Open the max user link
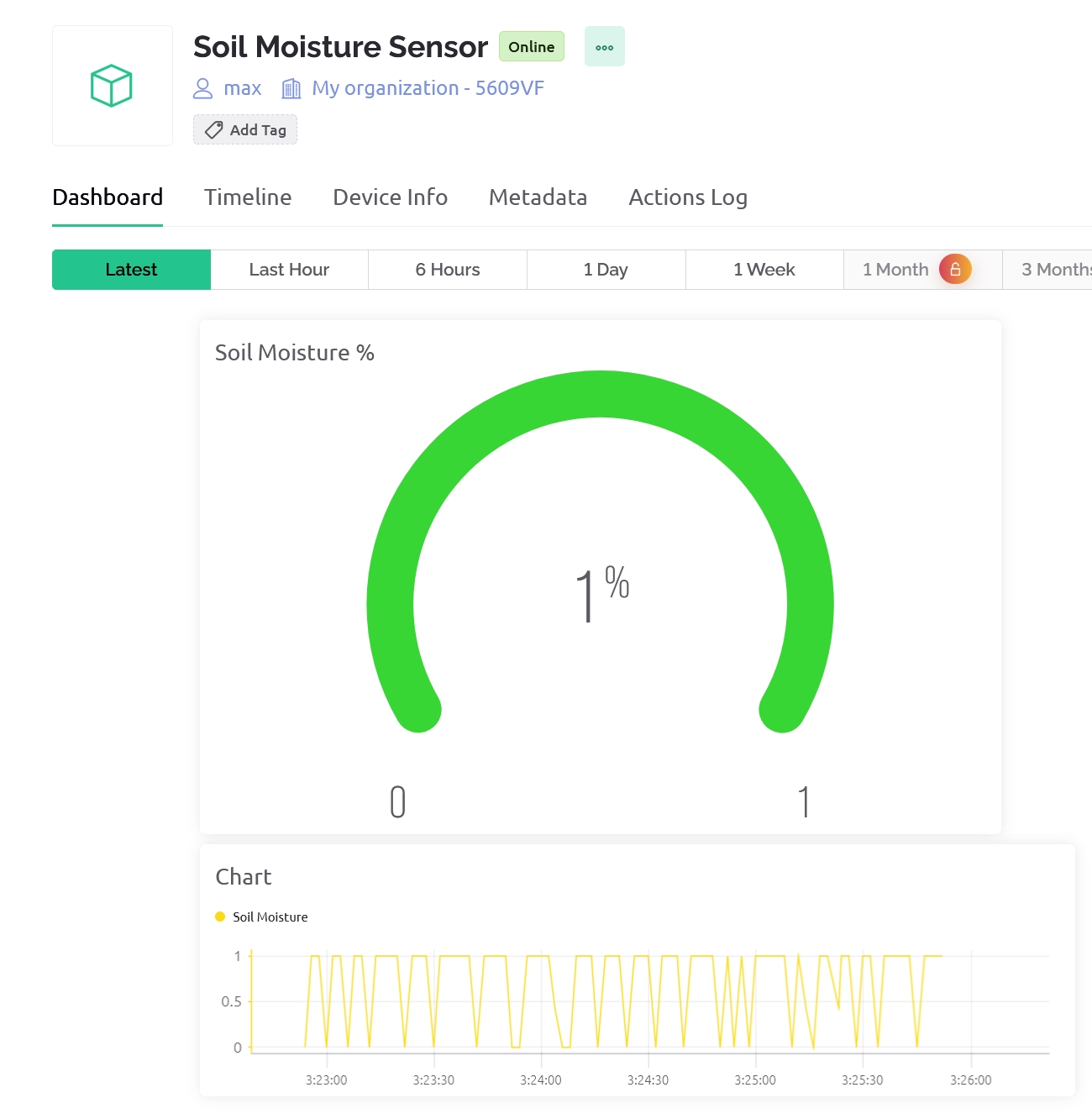The width and height of the screenshot is (1092, 1119). 242,88
